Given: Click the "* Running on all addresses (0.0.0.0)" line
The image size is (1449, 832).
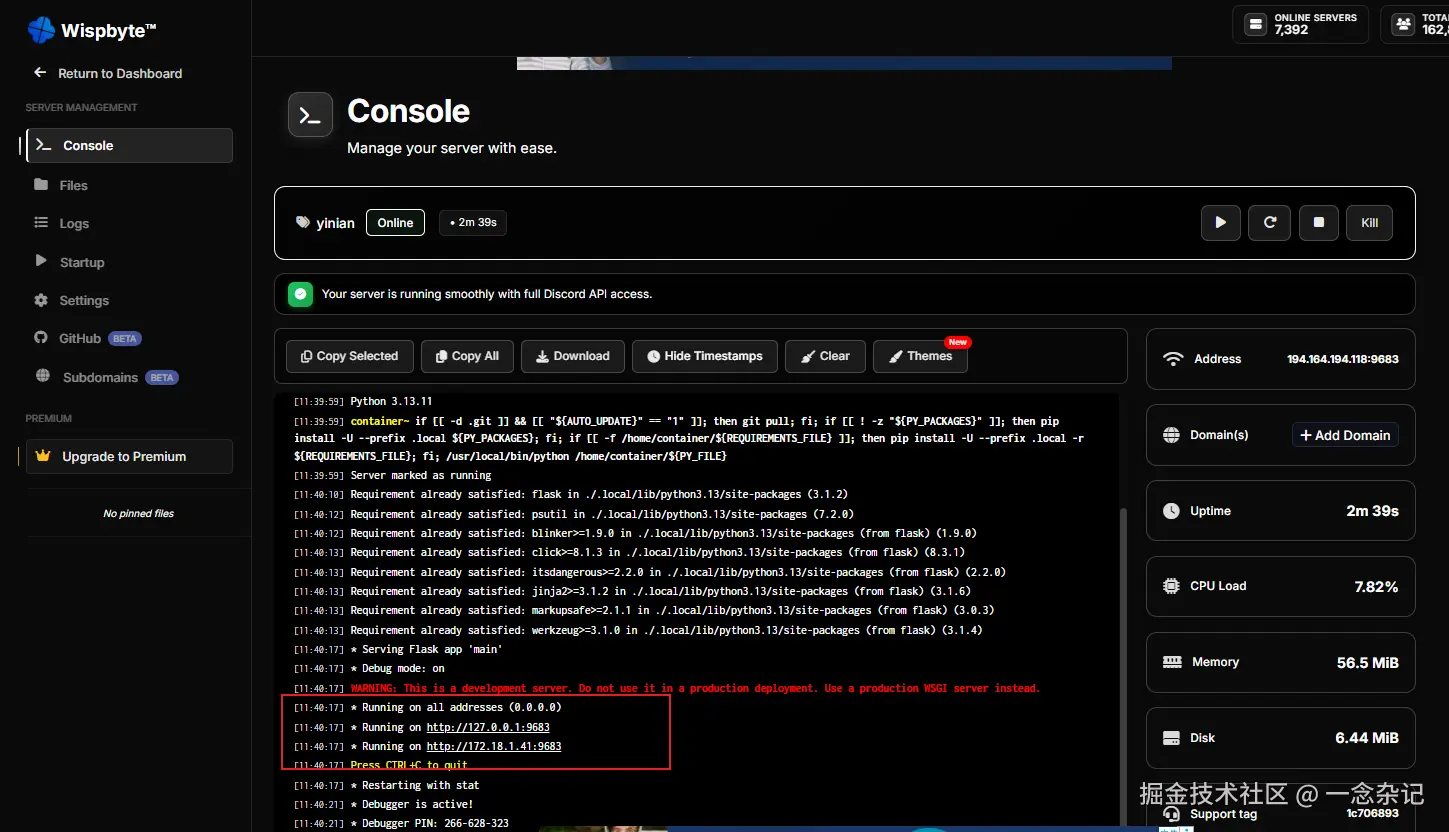Looking at the screenshot, I should [x=456, y=707].
